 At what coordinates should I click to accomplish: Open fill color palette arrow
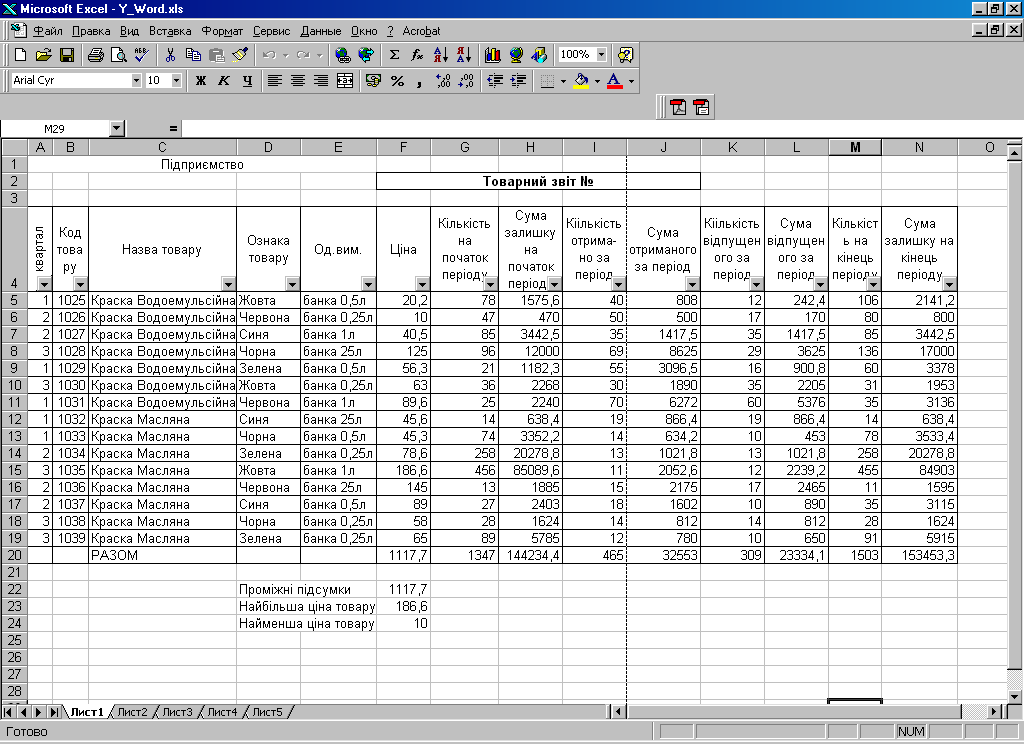(597, 81)
